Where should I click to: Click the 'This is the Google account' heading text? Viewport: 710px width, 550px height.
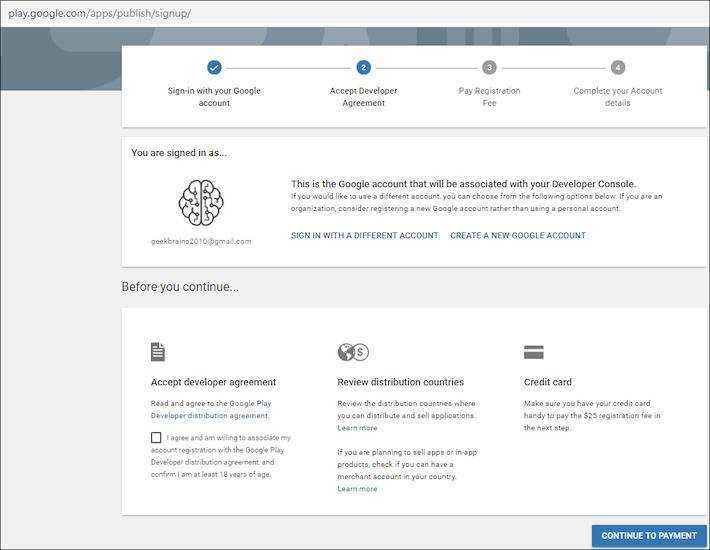463,184
